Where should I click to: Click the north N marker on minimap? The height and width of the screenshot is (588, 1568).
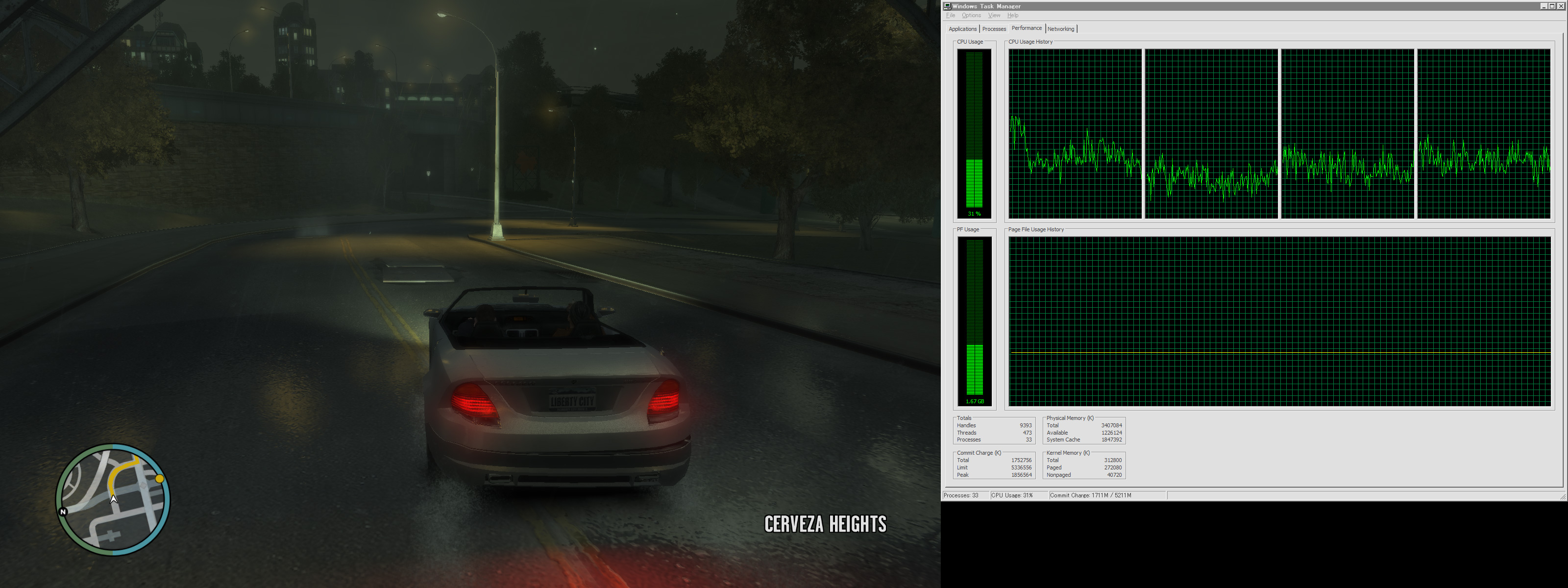63,512
